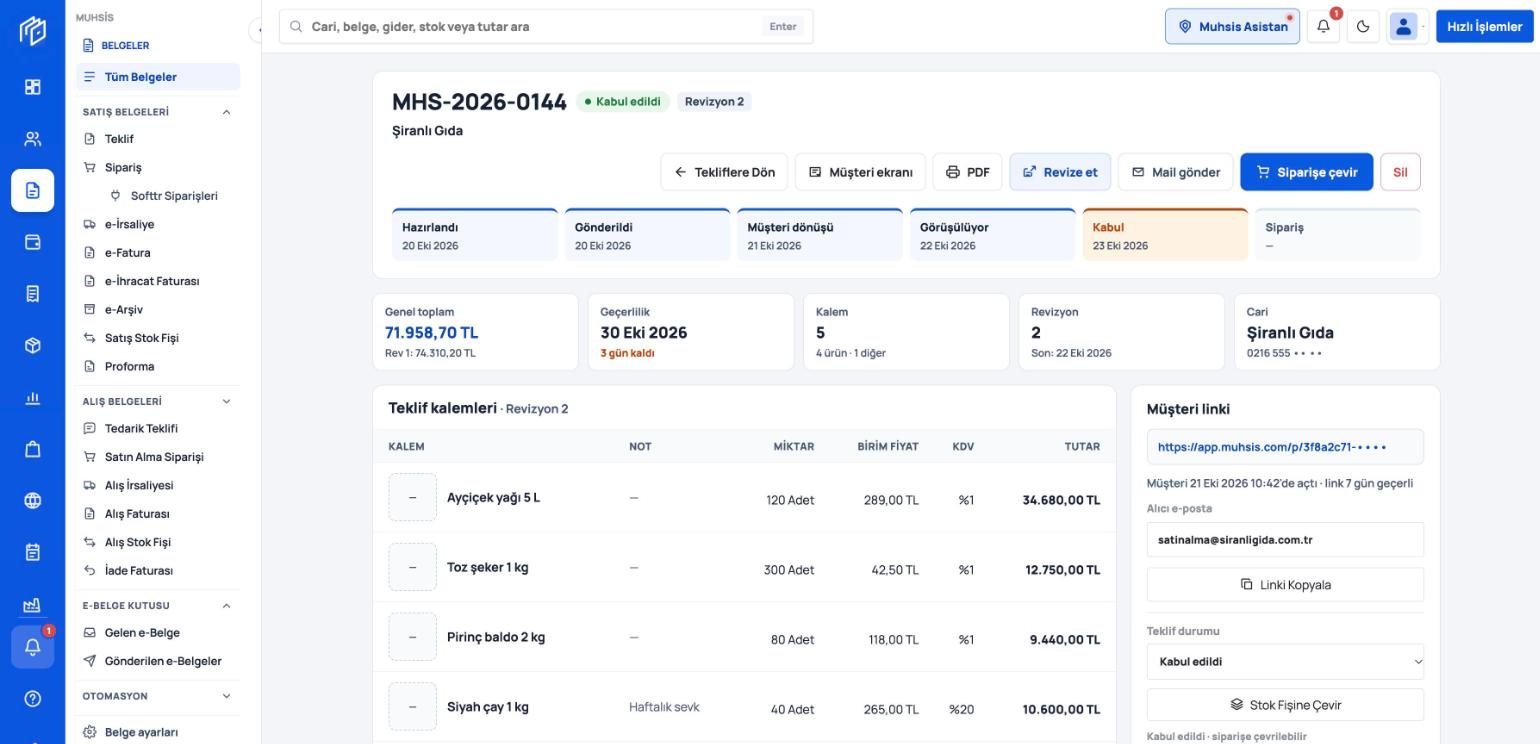Viewport: 1540px width, 744px height.
Task: Open the people icon in the left rail
Action: coord(32,139)
